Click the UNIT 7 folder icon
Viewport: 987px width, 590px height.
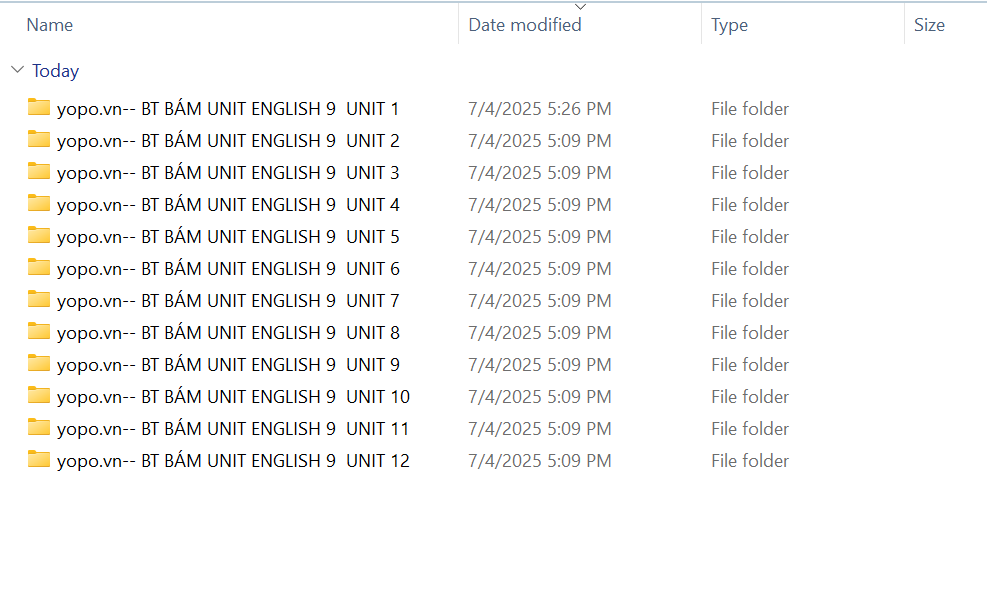point(39,300)
